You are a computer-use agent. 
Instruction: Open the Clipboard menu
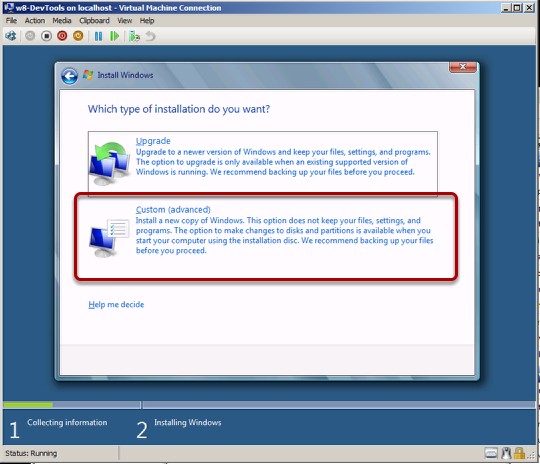click(x=94, y=21)
